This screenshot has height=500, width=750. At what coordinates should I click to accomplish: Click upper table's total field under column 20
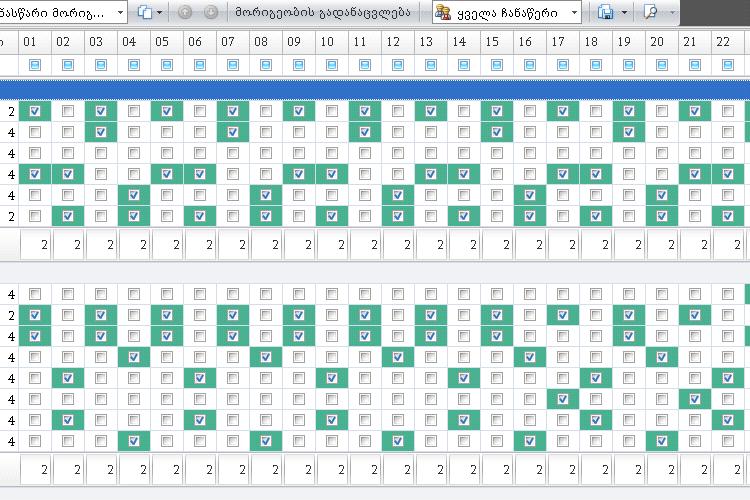pyautogui.click(x=662, y=245)
